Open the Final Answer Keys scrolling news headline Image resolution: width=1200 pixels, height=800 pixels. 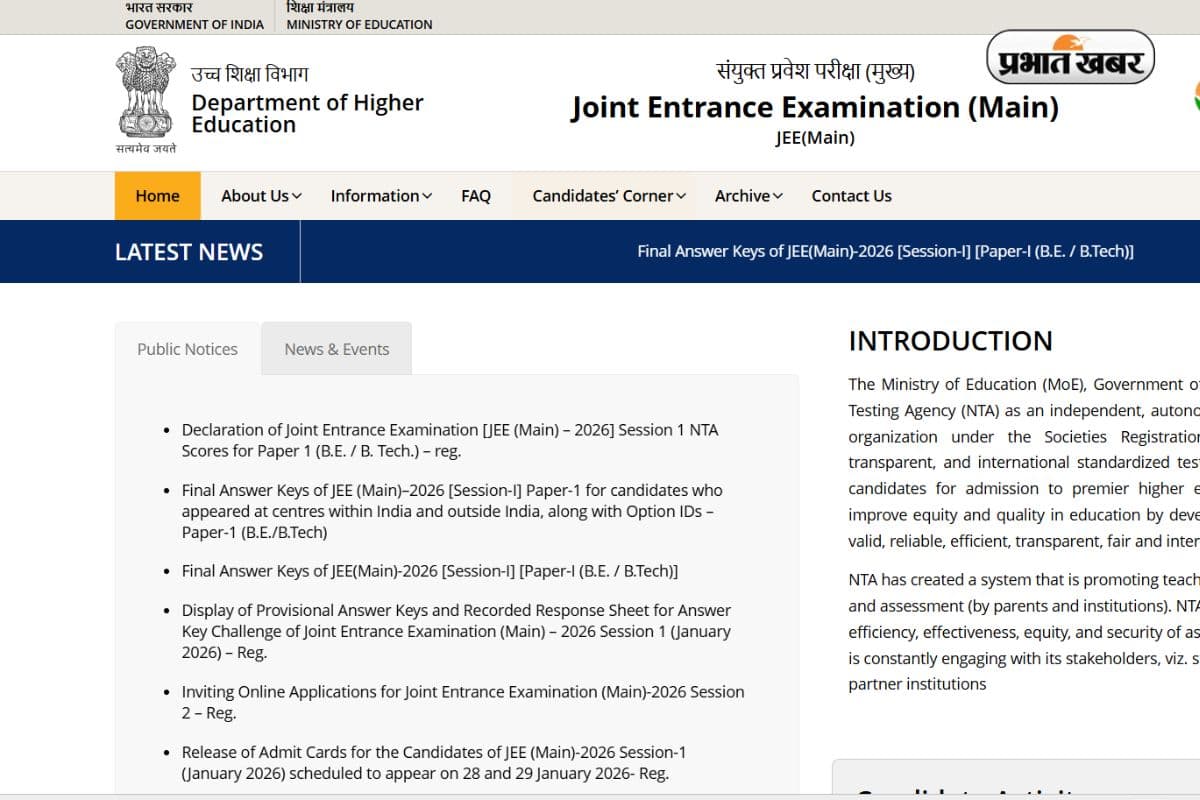pyautogui.click(x=885, y=251)
